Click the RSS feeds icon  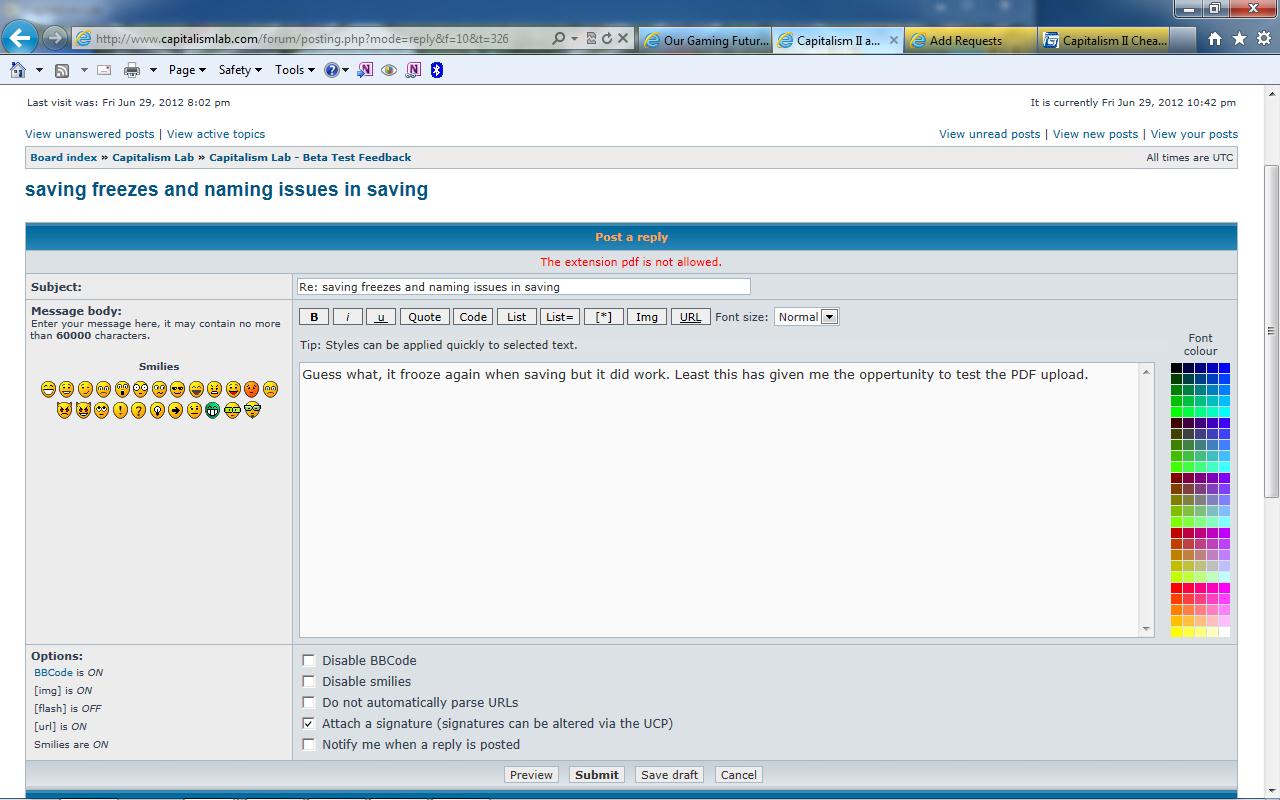(62, 70)
